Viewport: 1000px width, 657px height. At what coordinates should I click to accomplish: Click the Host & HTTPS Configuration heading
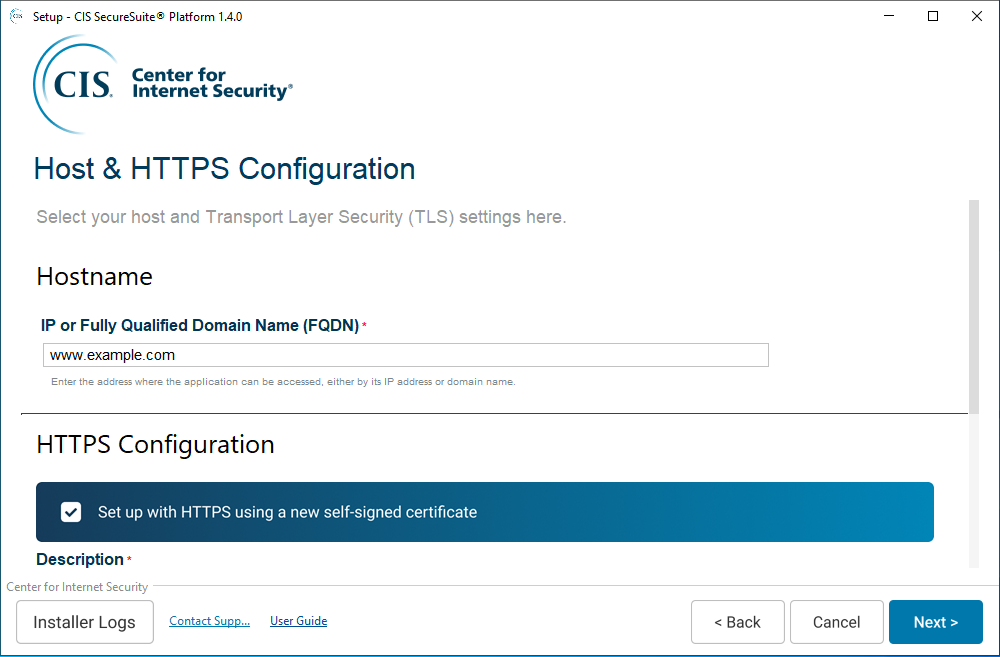[224, 169]
